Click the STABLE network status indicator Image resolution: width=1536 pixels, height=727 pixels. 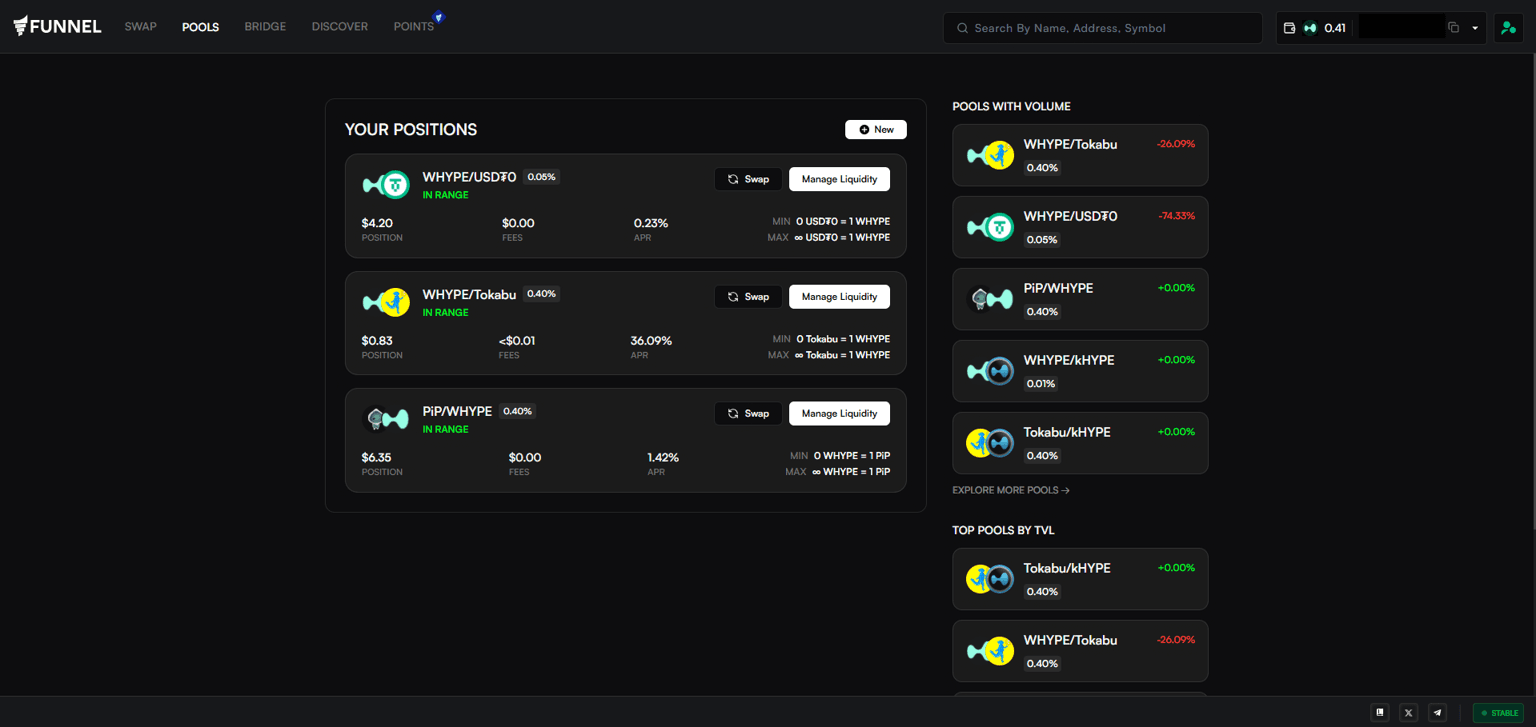[x=1498, y=713]
